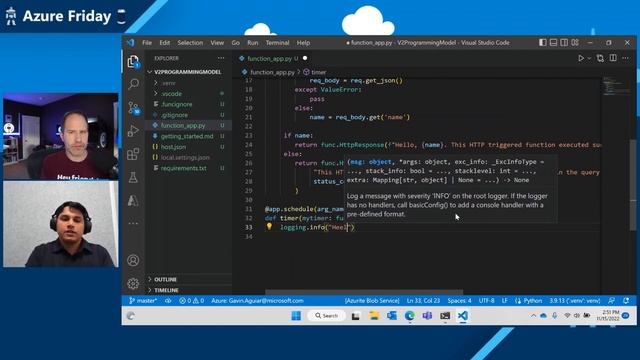This screenshot has height=360, width=640.
Task: Show additional views ellipsis in activity bar
Action: click(133, 223)
